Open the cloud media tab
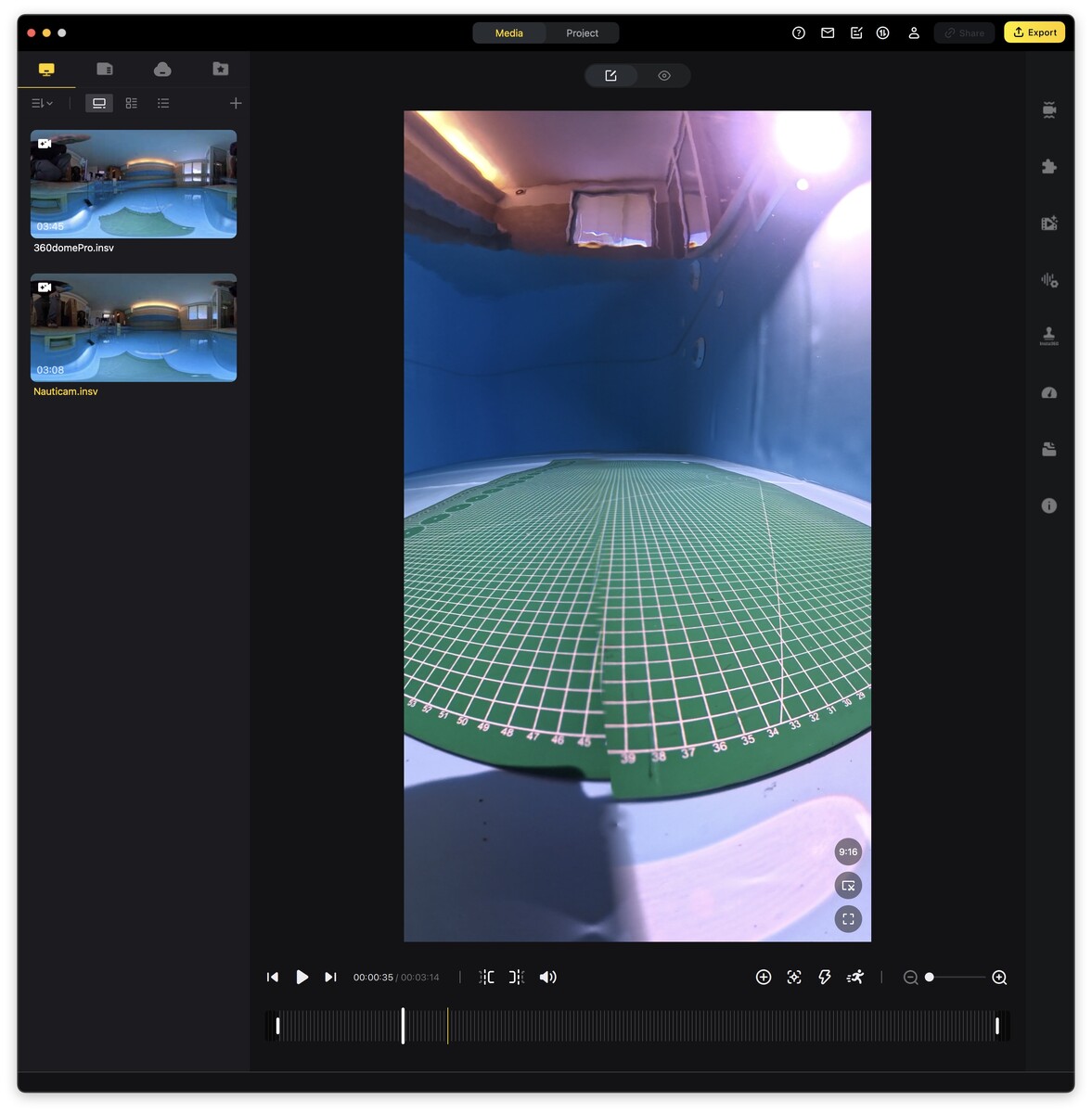Image resolution: width=1092 pixels, height=1113 pixels. pos(162,69)
